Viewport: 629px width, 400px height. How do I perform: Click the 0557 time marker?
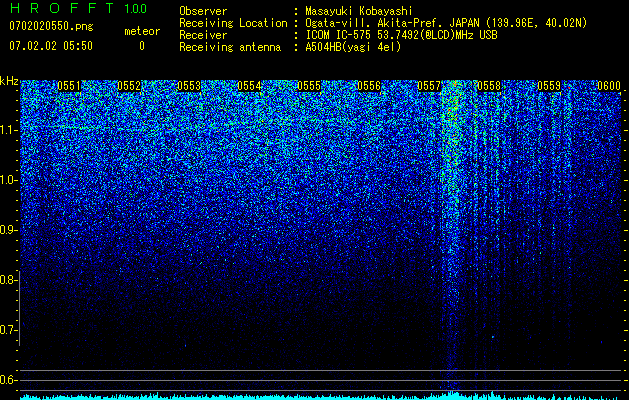pyautogui.click(x=429, y=86)
